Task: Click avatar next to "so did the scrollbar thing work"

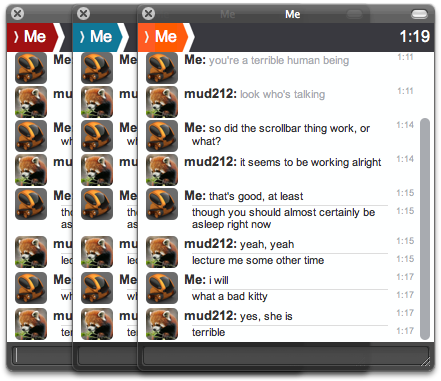Action: [162, 136]
